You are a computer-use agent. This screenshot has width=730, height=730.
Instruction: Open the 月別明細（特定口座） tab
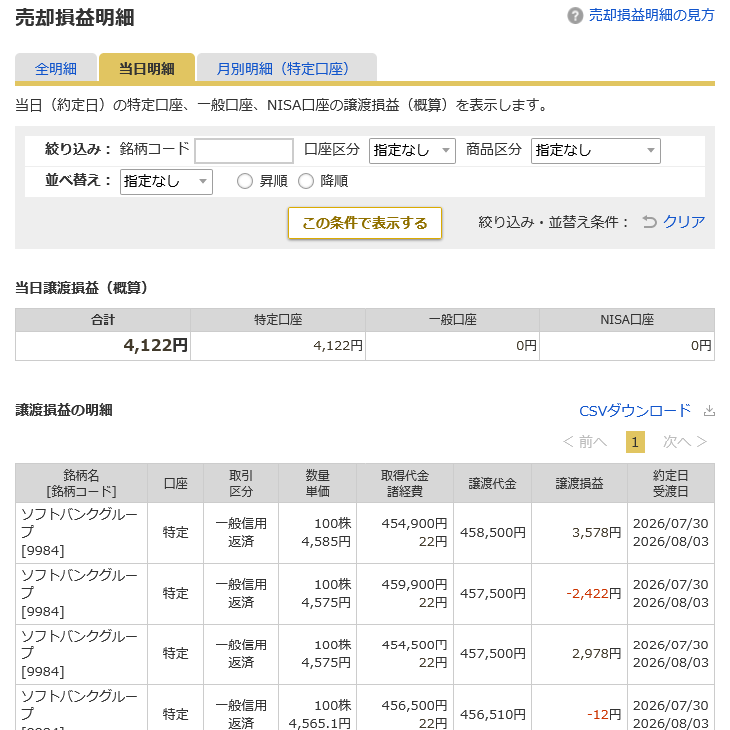coord(287,68)
